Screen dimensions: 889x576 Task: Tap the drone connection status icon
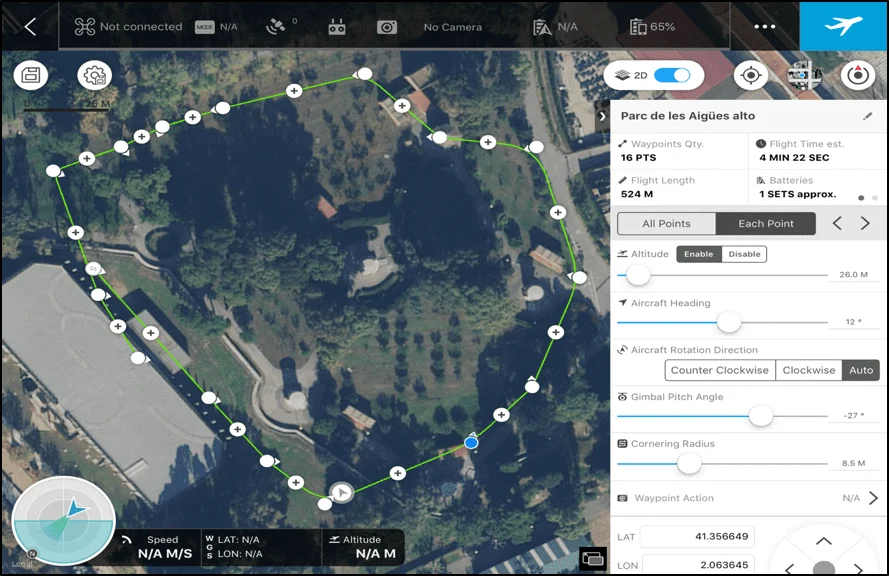tap(84, 27)
